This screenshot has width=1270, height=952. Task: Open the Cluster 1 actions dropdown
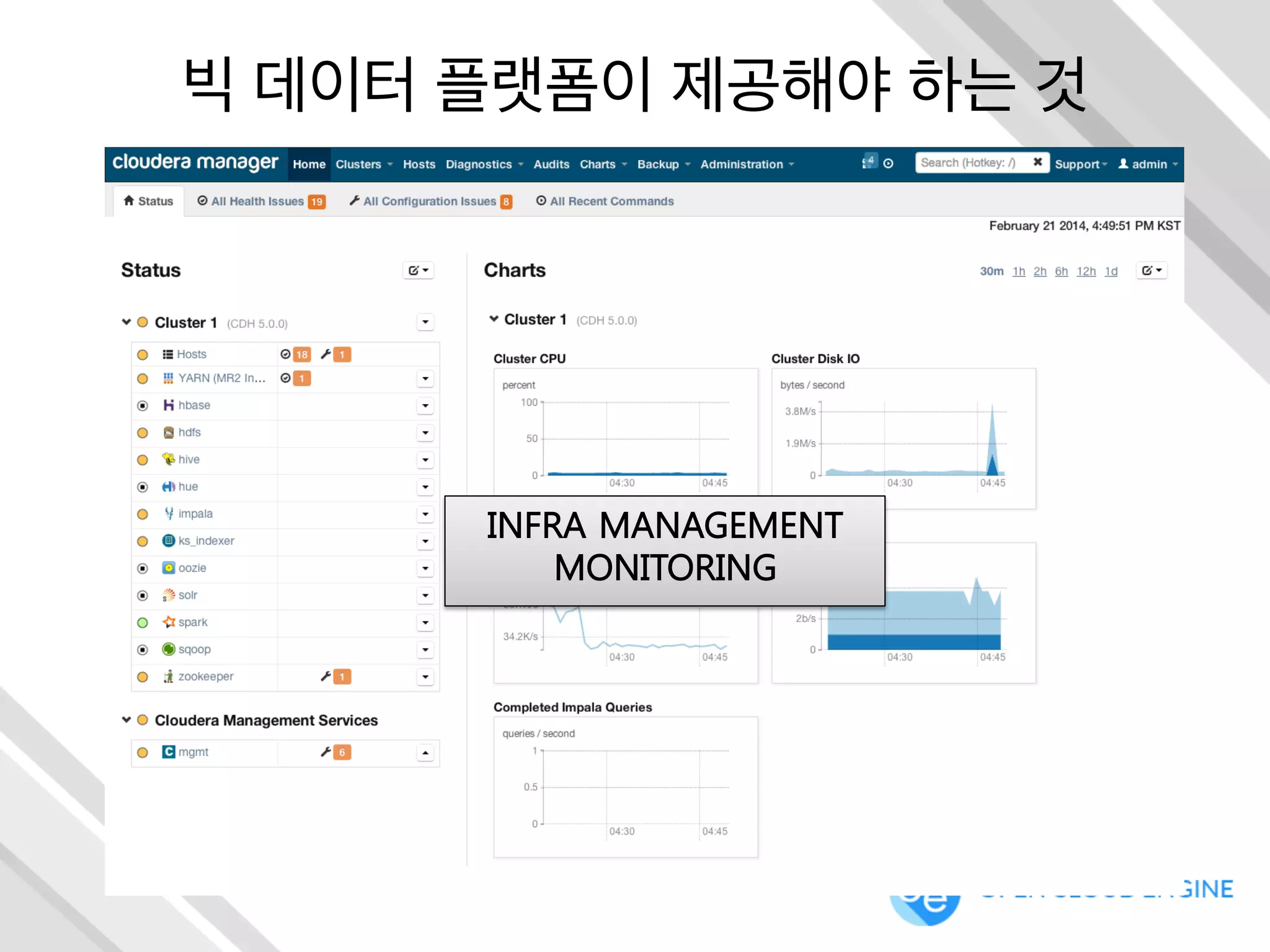[425, 322]
